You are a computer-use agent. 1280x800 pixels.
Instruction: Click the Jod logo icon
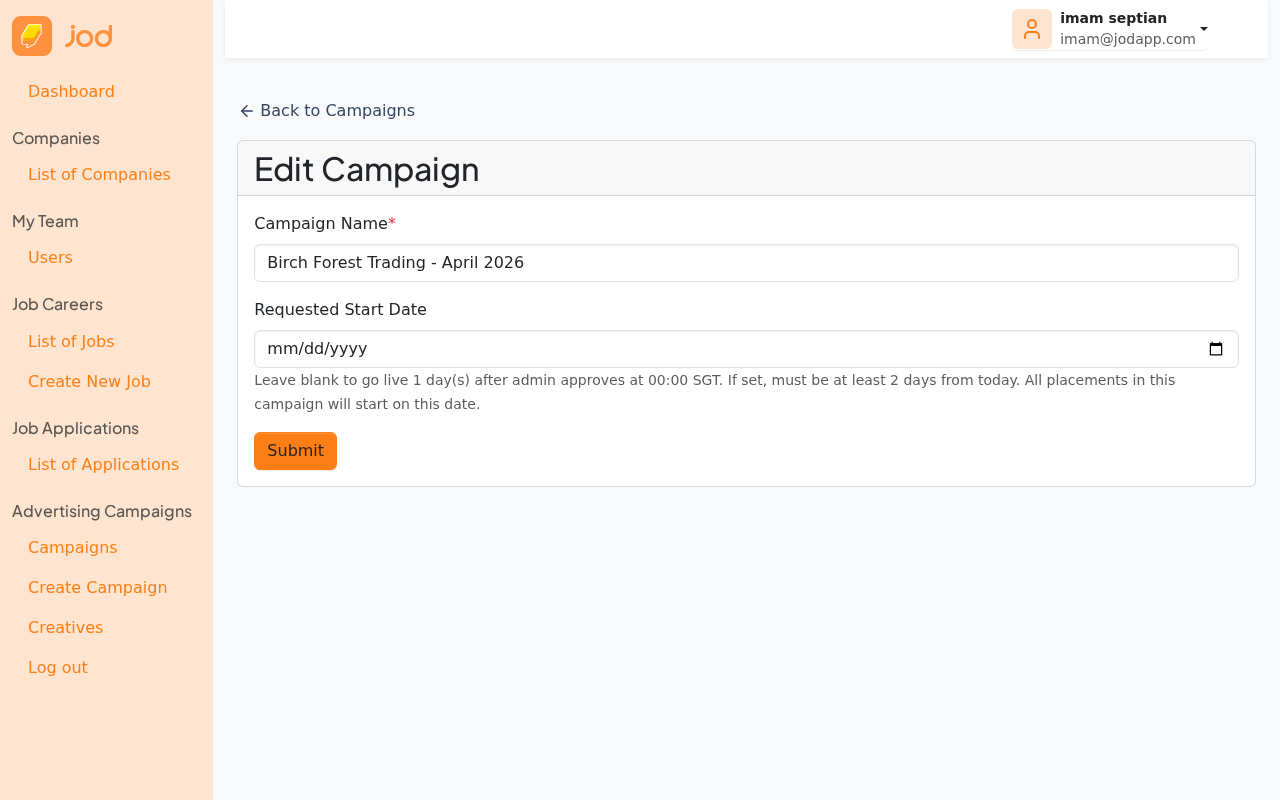click(32, 36)
